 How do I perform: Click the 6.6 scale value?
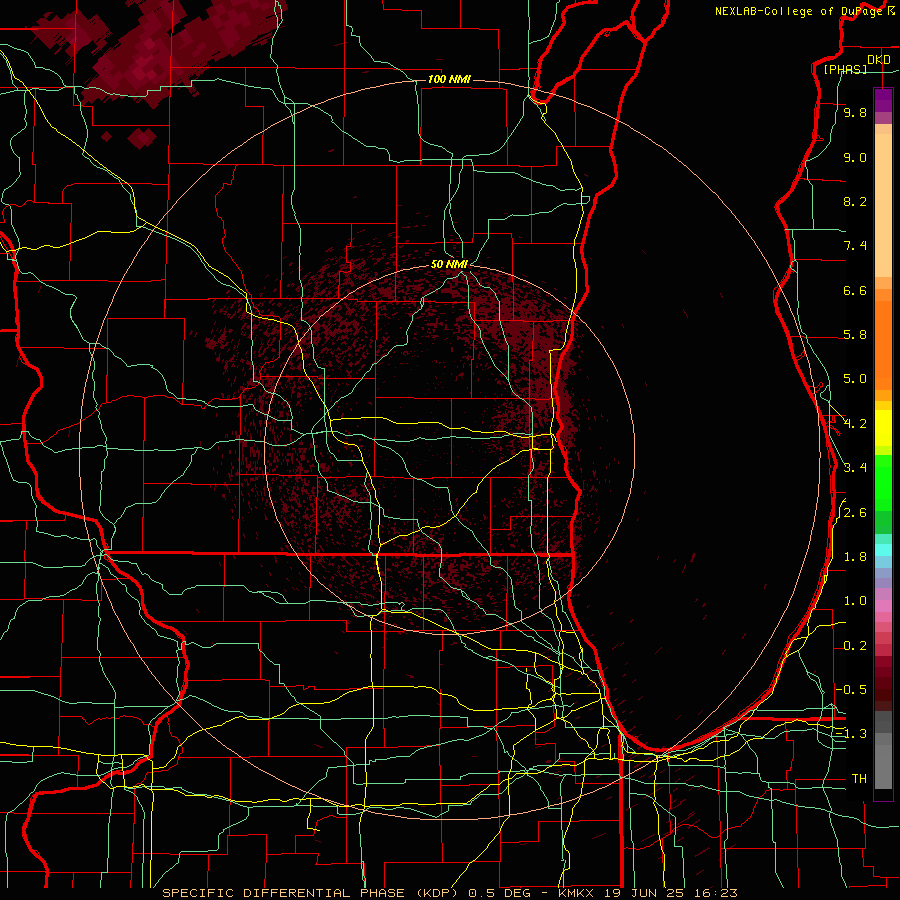pos(855,290)
